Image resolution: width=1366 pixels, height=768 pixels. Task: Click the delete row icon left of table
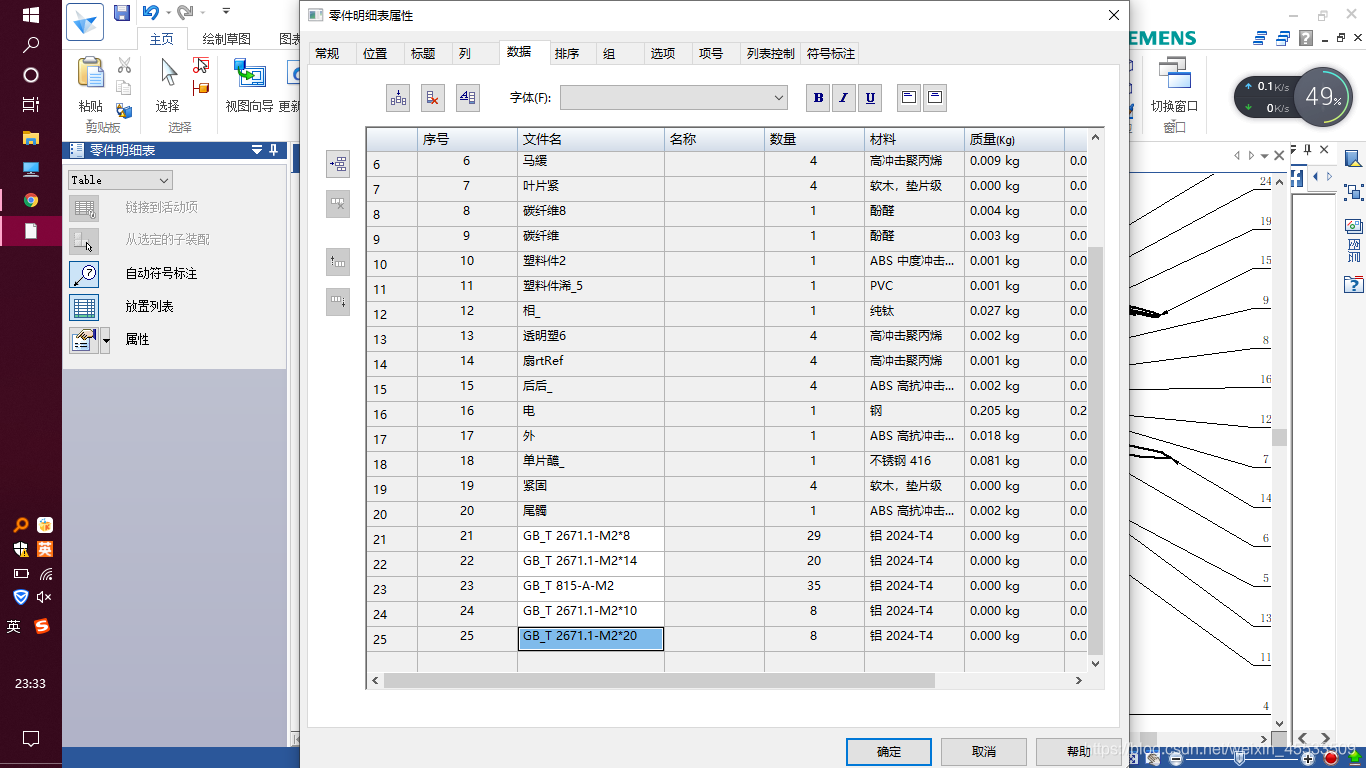tap(338, 203)
